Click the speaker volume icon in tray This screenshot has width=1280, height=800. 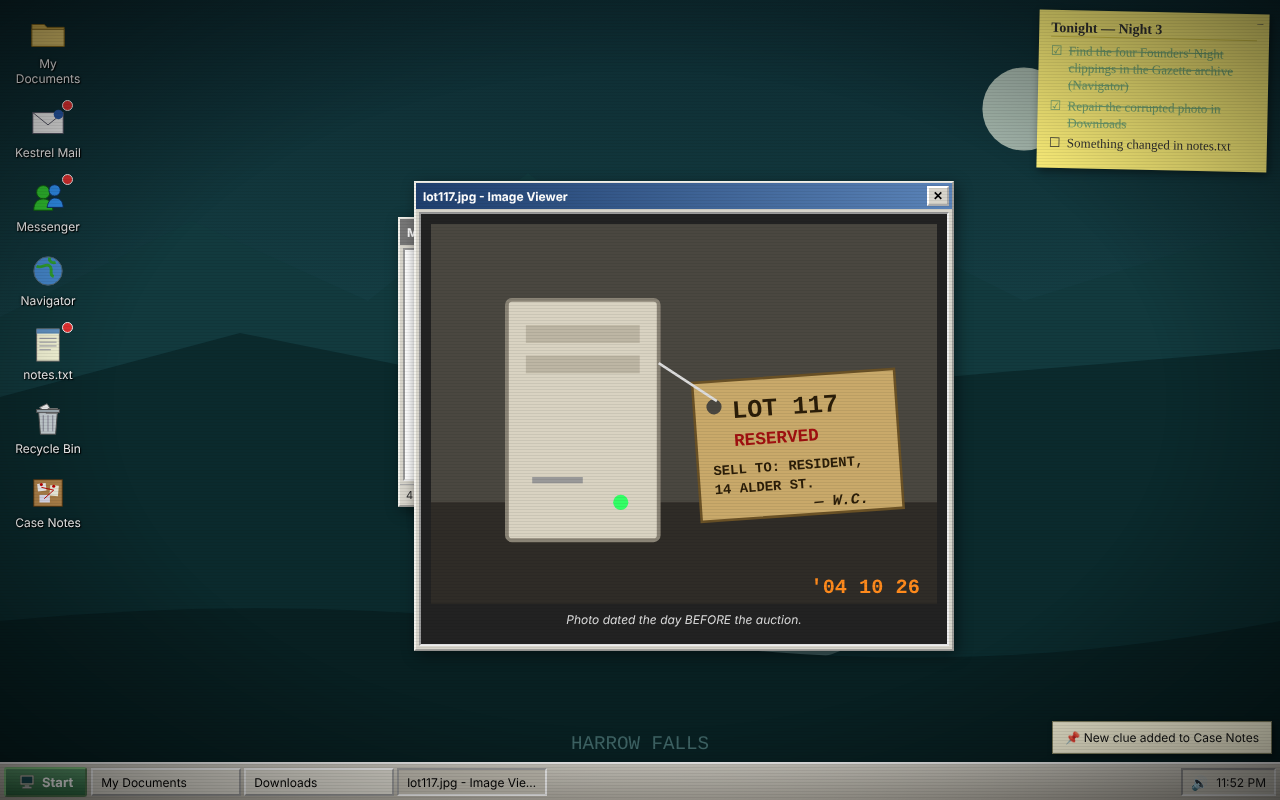click(1198, 783)
